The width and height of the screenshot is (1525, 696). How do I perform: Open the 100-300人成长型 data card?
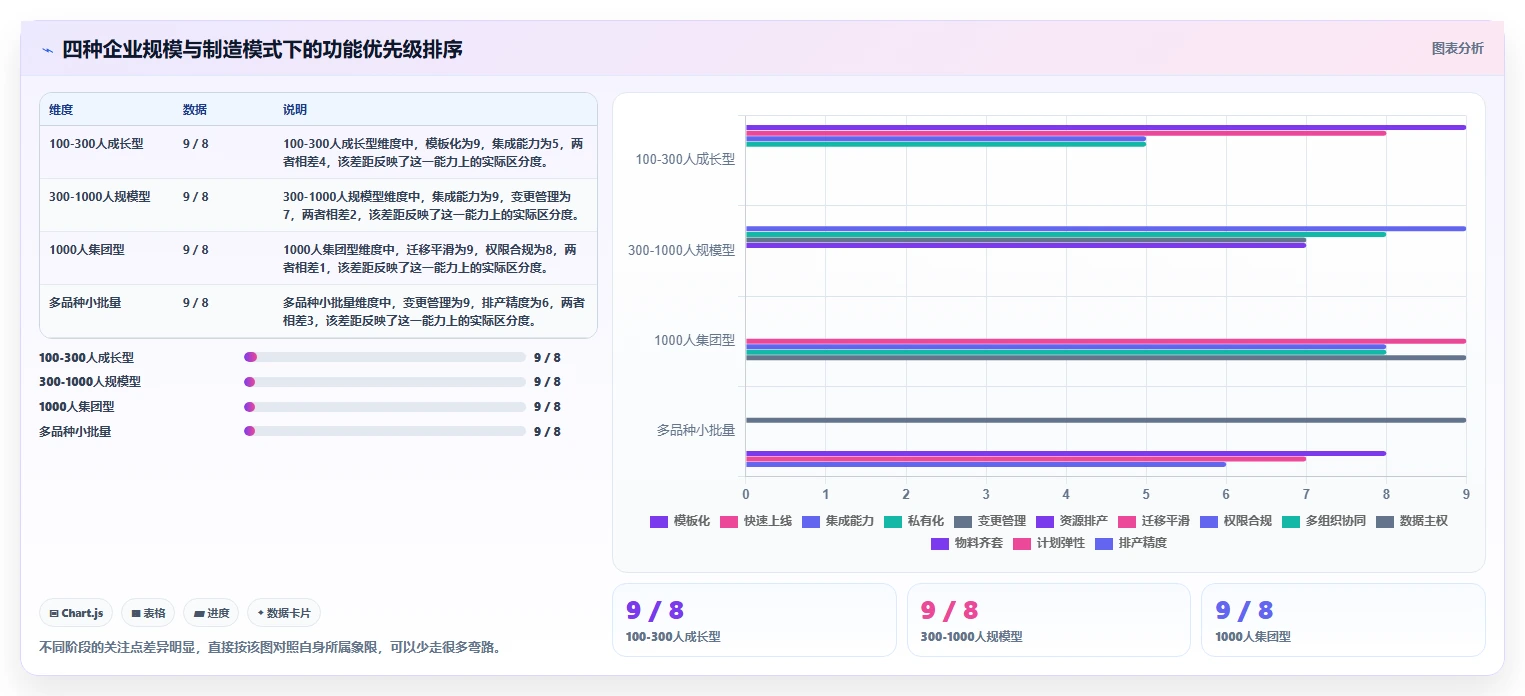pos(754,620)
